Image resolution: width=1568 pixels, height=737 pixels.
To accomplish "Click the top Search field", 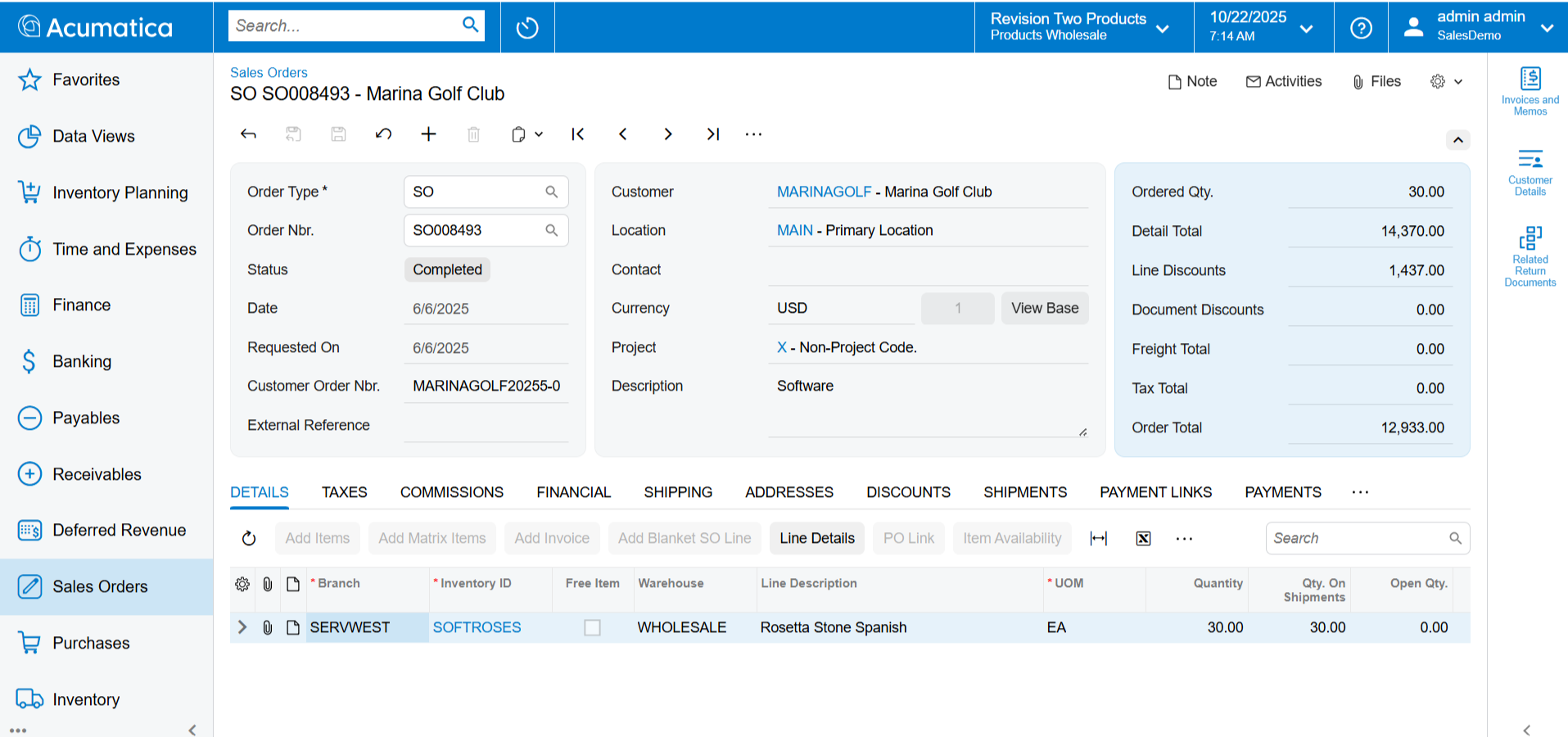I will (x=344, y=25).
